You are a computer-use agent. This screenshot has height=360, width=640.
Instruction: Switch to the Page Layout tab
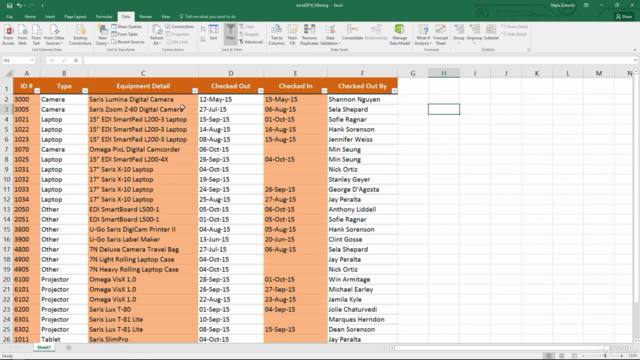[x=75, y=17]
